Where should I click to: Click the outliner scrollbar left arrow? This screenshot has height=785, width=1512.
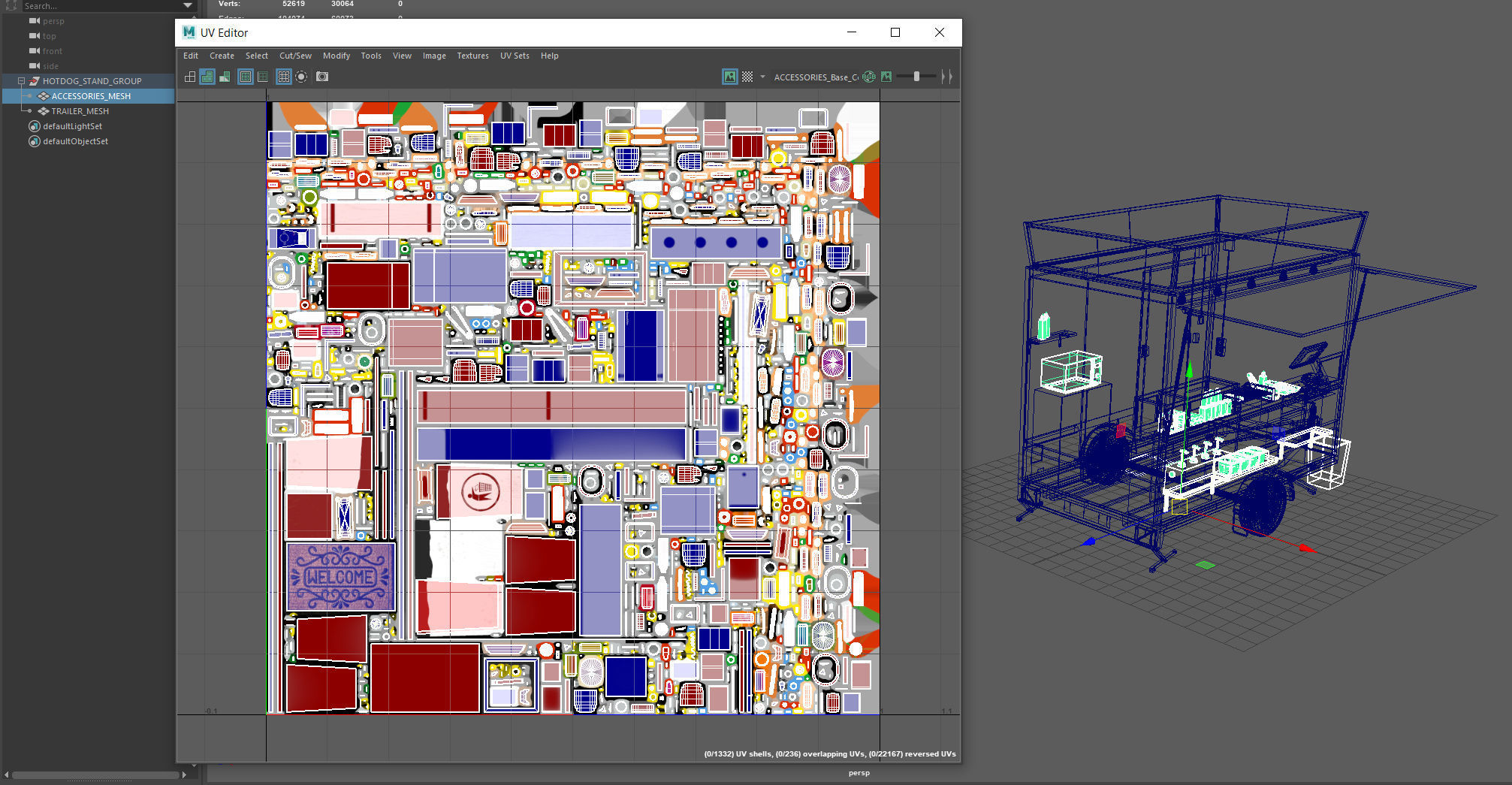pyautogui.click(x=6, y=774)
